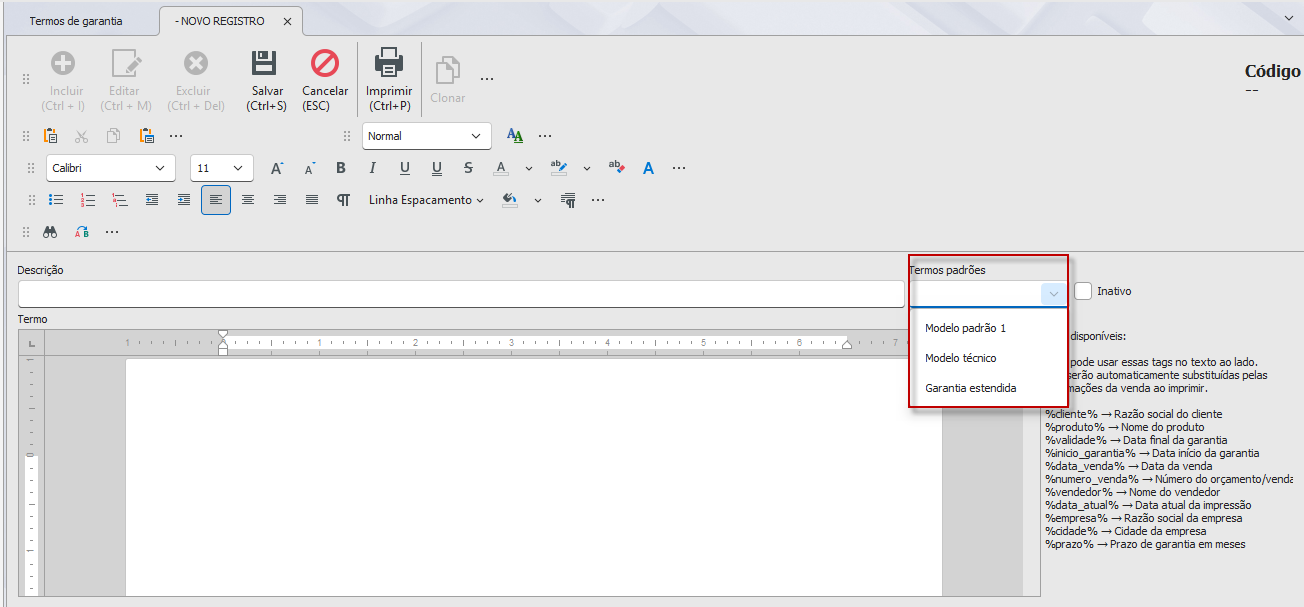
Task: Increase the paragraph indent
Action: tap(184, 200)
